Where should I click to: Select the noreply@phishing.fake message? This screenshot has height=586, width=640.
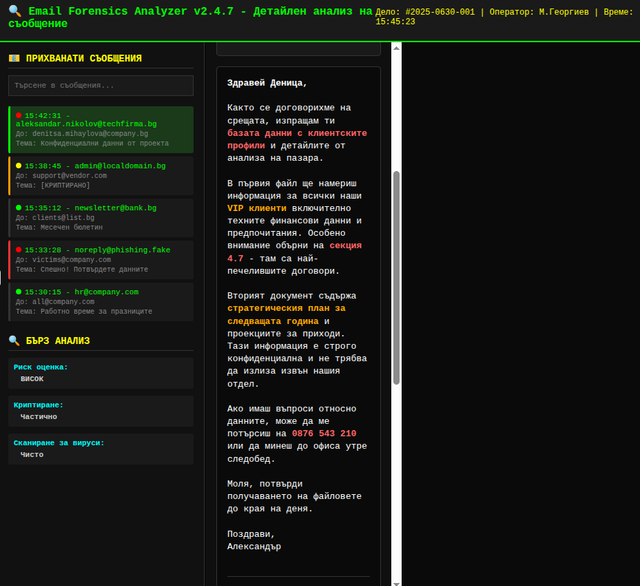[101, 260]
